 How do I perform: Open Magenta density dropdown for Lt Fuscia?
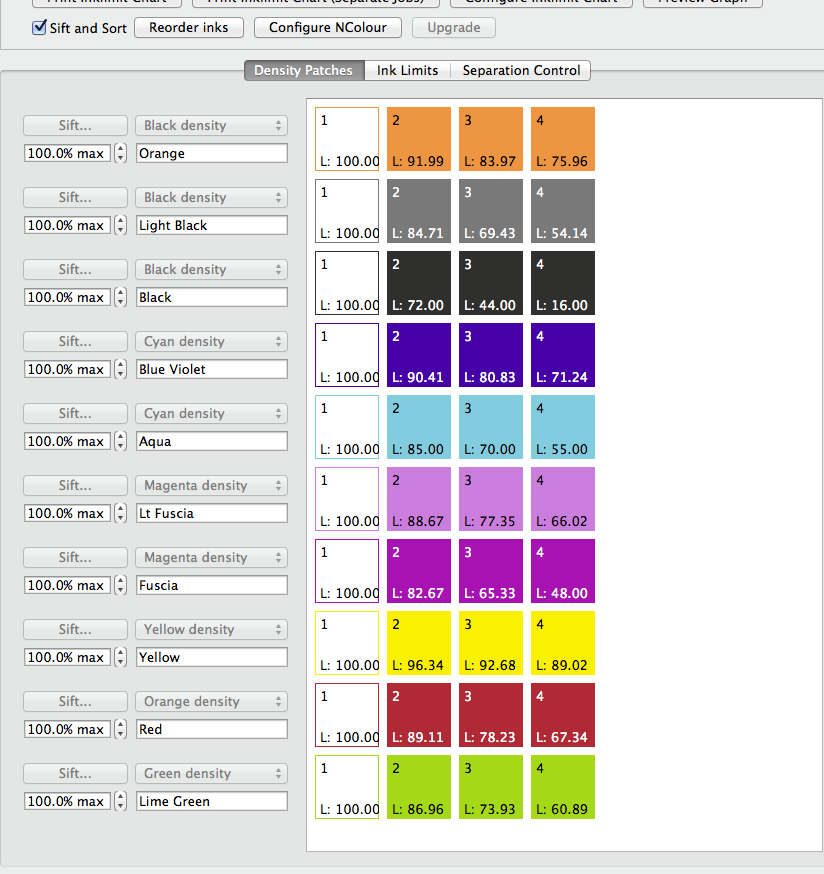(x=211, y=485)
